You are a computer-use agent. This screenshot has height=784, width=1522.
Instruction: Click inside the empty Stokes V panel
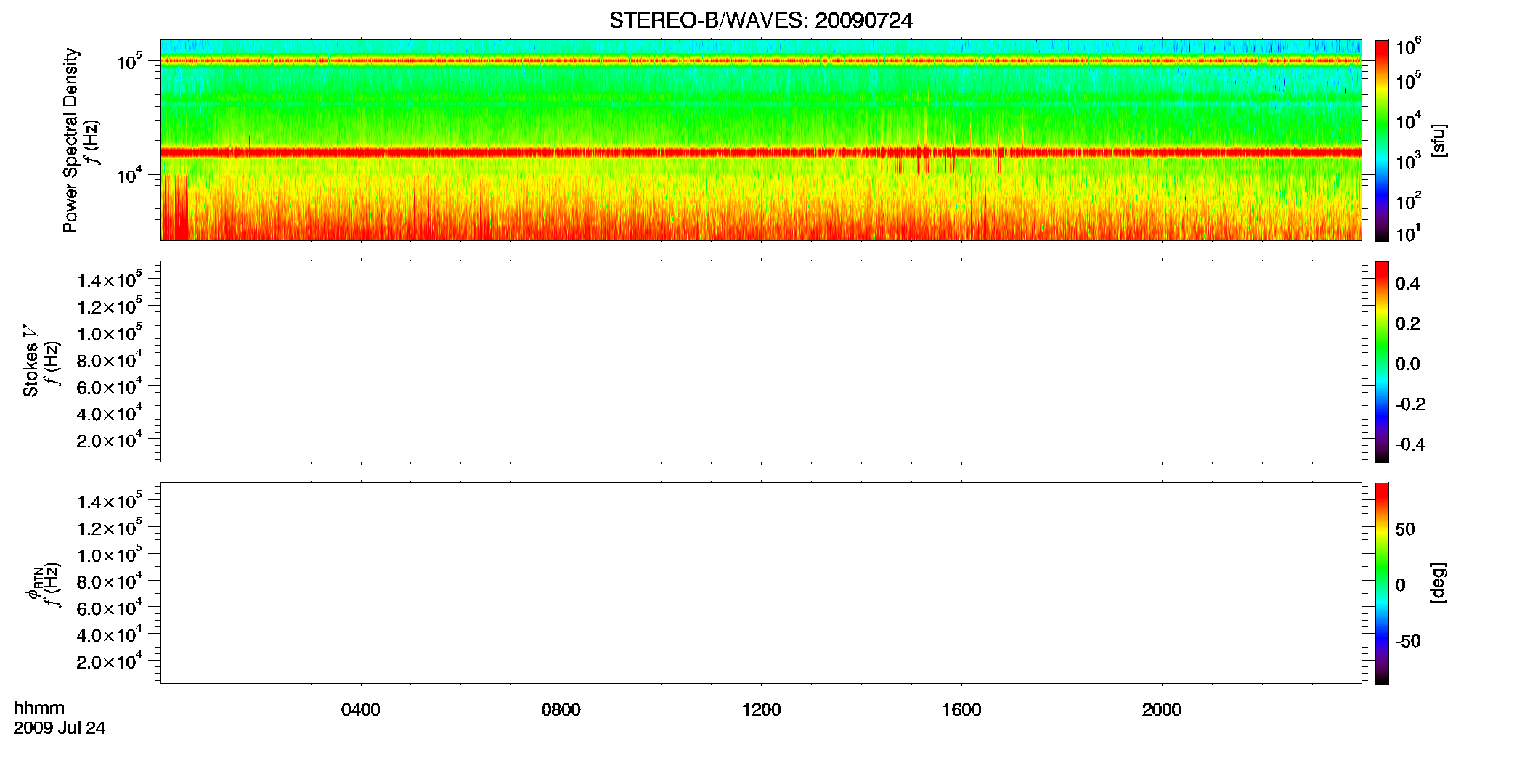761,362
